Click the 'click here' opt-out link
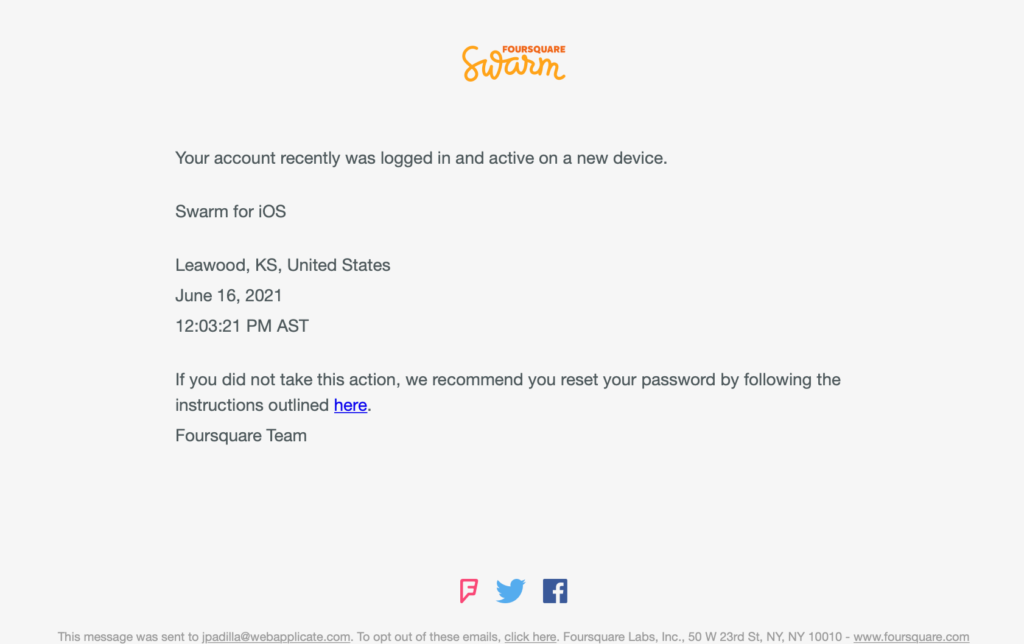Viewport: 1024px width, 644px height. coord(530,636)
